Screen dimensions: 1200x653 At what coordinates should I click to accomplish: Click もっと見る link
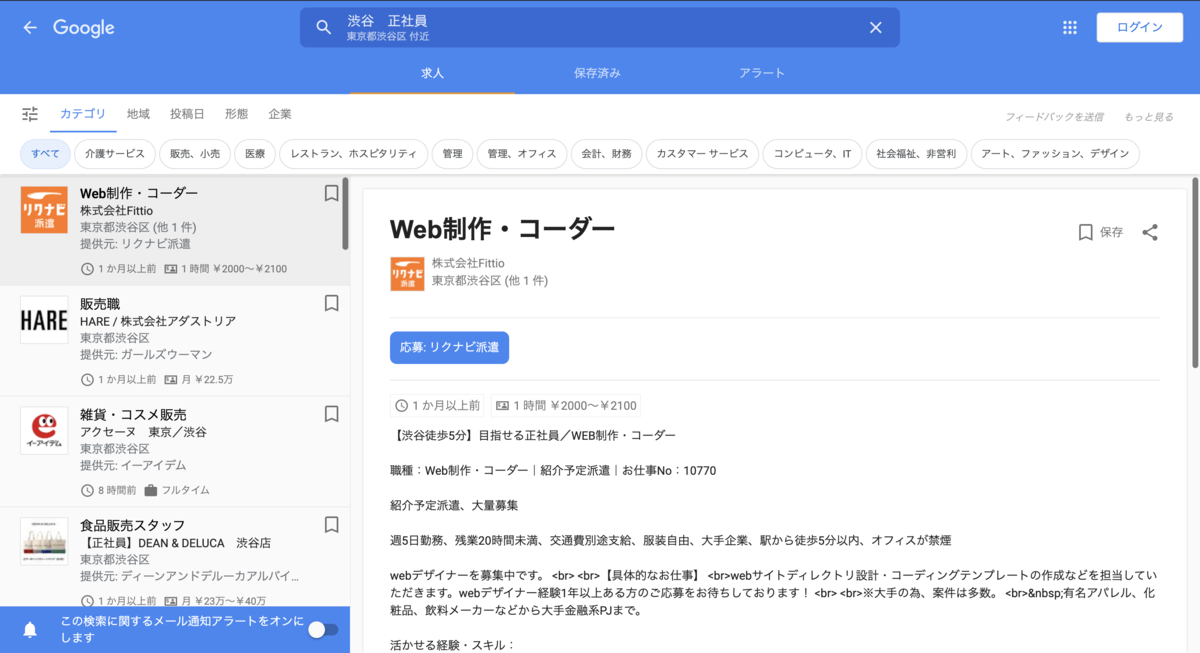tap(1148, 117)
